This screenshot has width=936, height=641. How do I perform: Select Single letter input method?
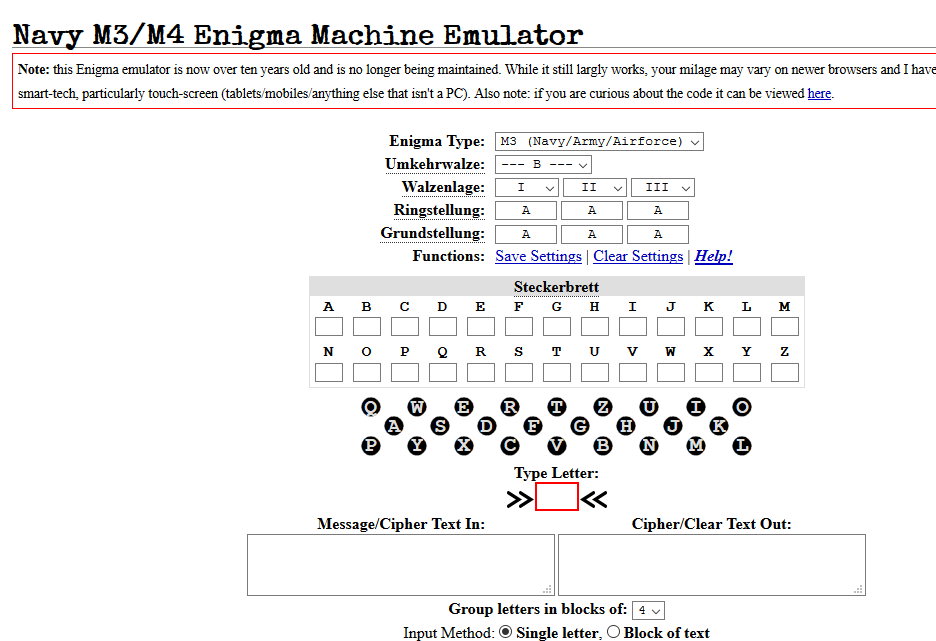(x=506, y=632)
